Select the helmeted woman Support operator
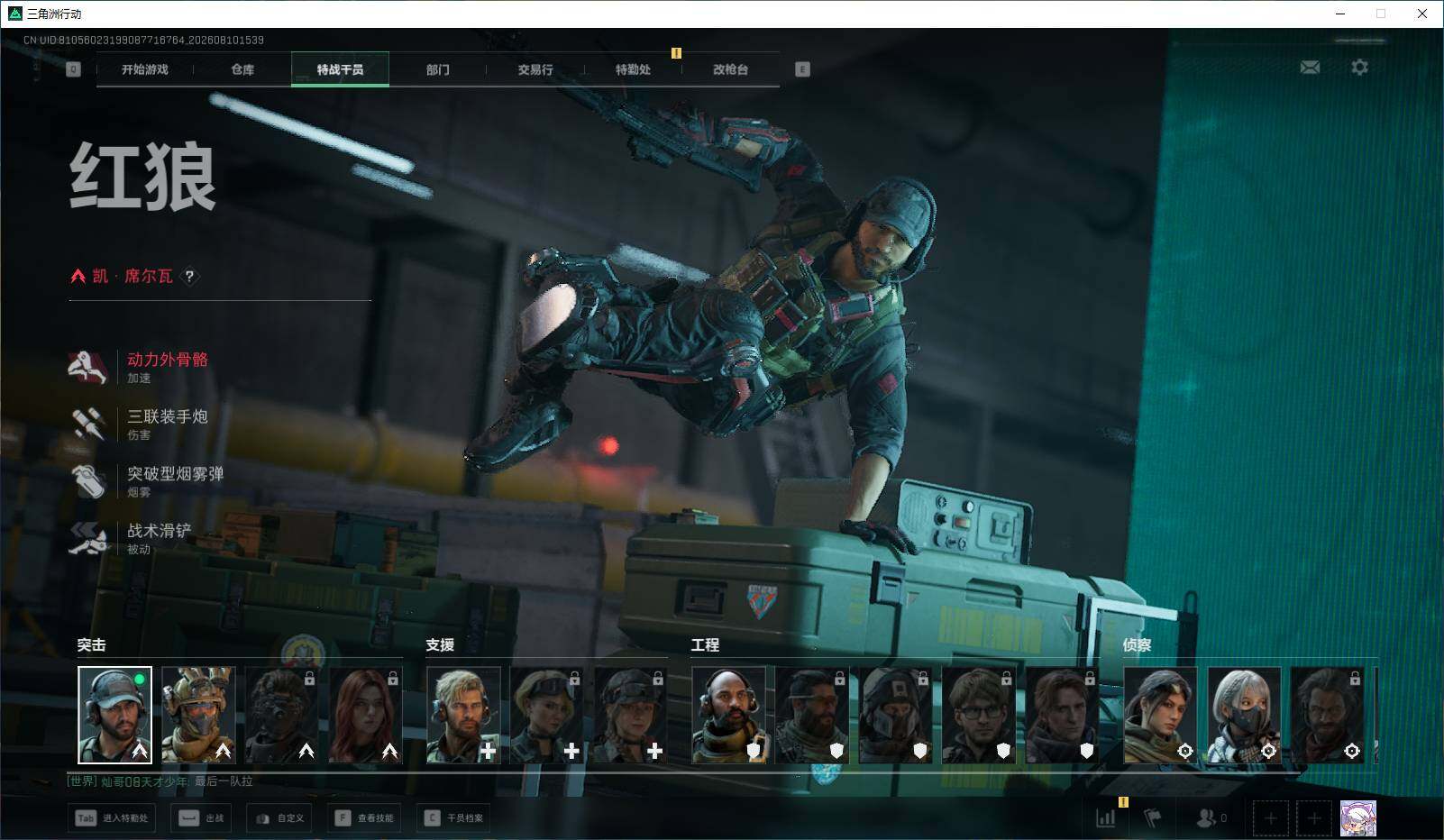The image size is (1444, 840). tap(630, 715)
